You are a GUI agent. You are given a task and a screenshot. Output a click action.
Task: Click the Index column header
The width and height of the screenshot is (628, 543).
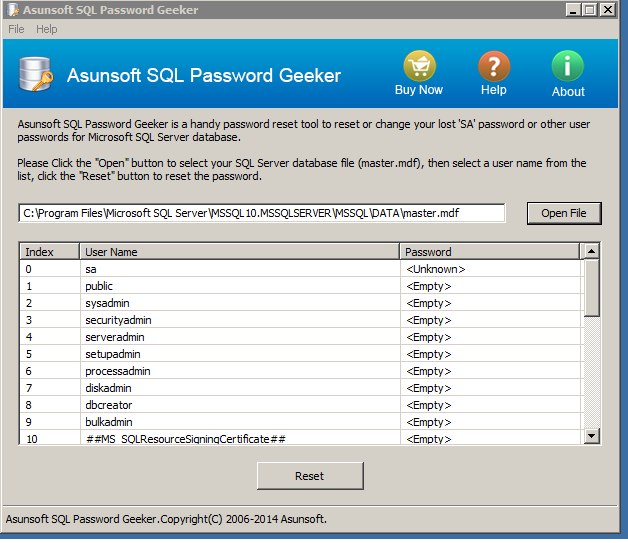click(49, 252)
